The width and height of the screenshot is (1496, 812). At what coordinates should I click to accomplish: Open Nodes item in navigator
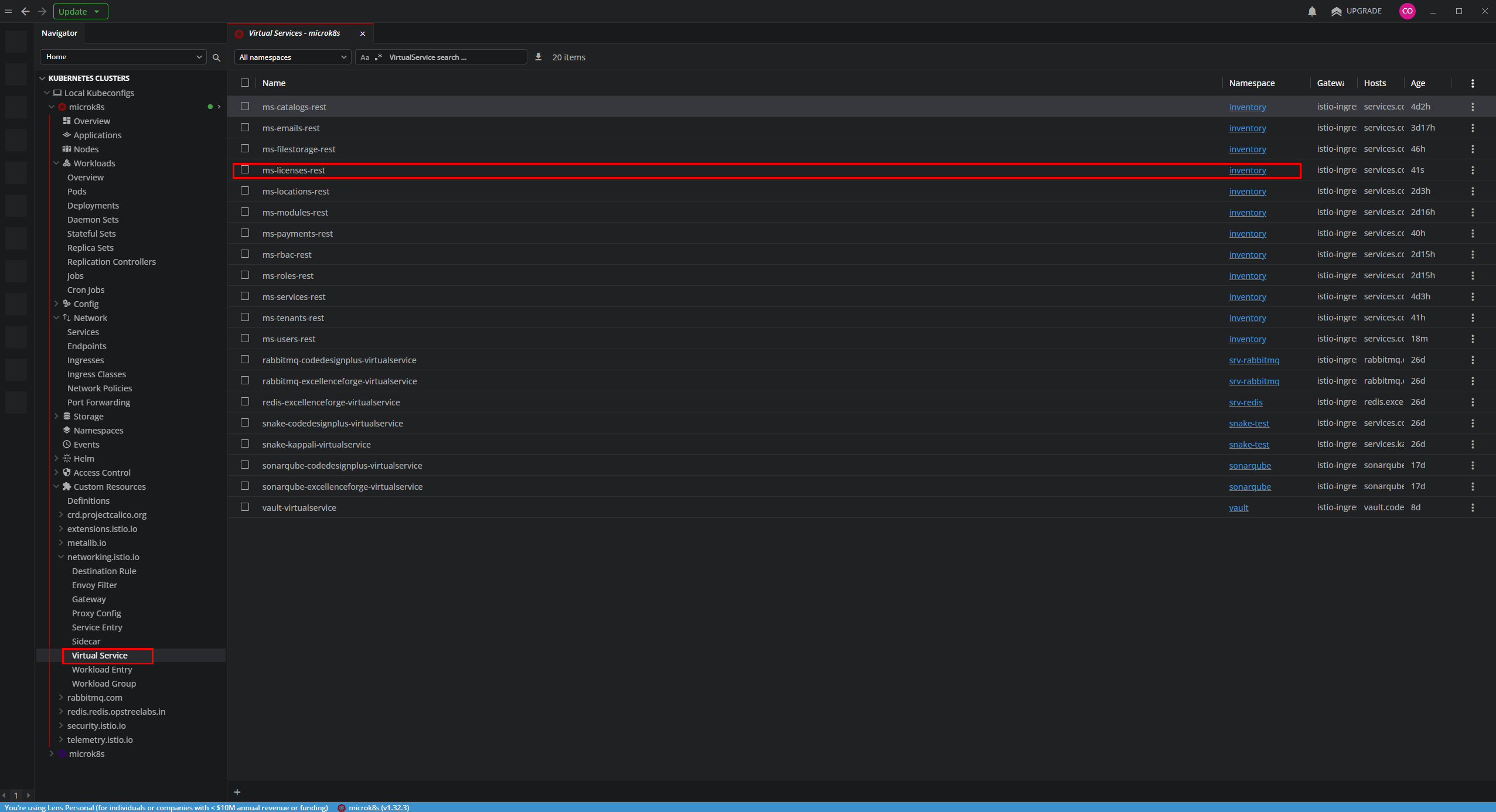(x=80, y=149)
